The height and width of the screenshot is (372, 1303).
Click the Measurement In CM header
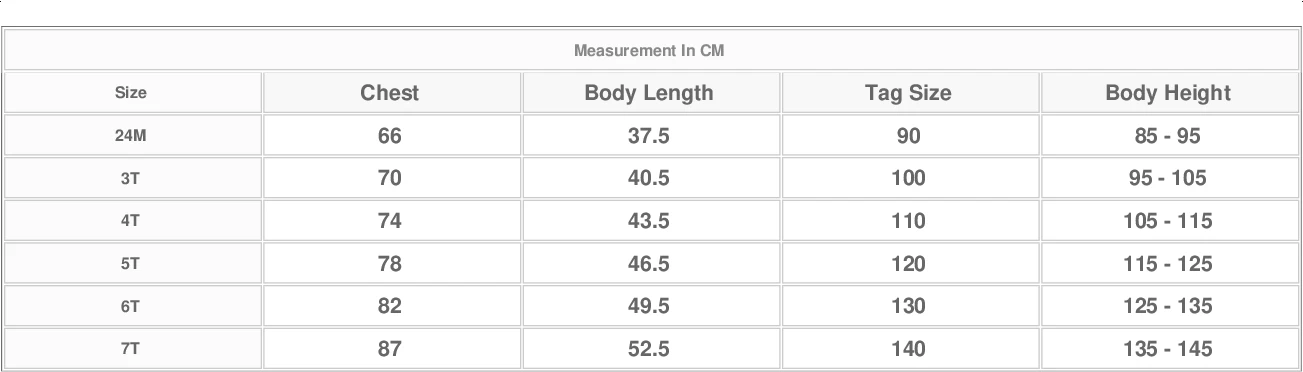point(649,50)
